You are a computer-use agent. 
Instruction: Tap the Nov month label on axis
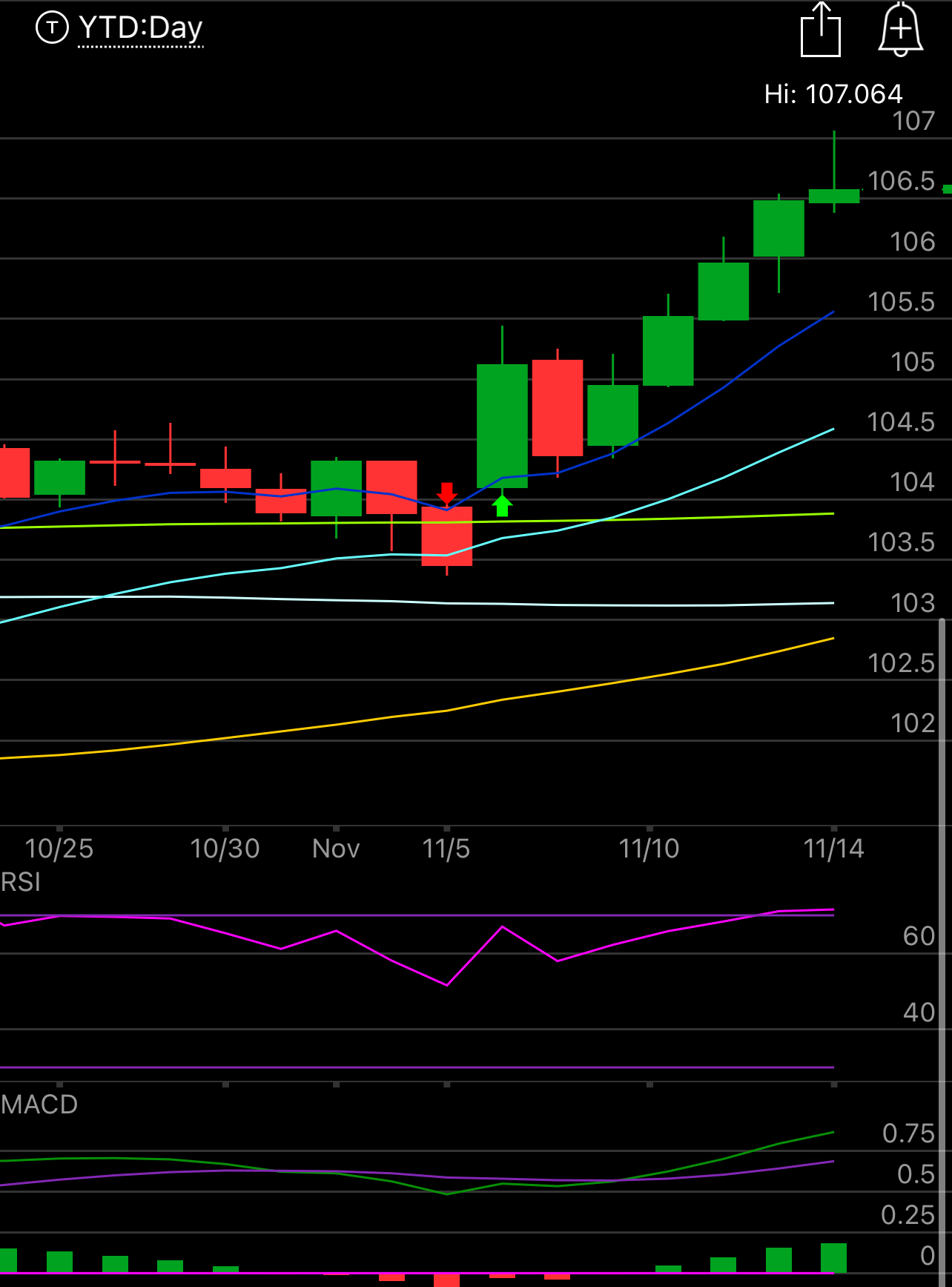tap(336, 849)
